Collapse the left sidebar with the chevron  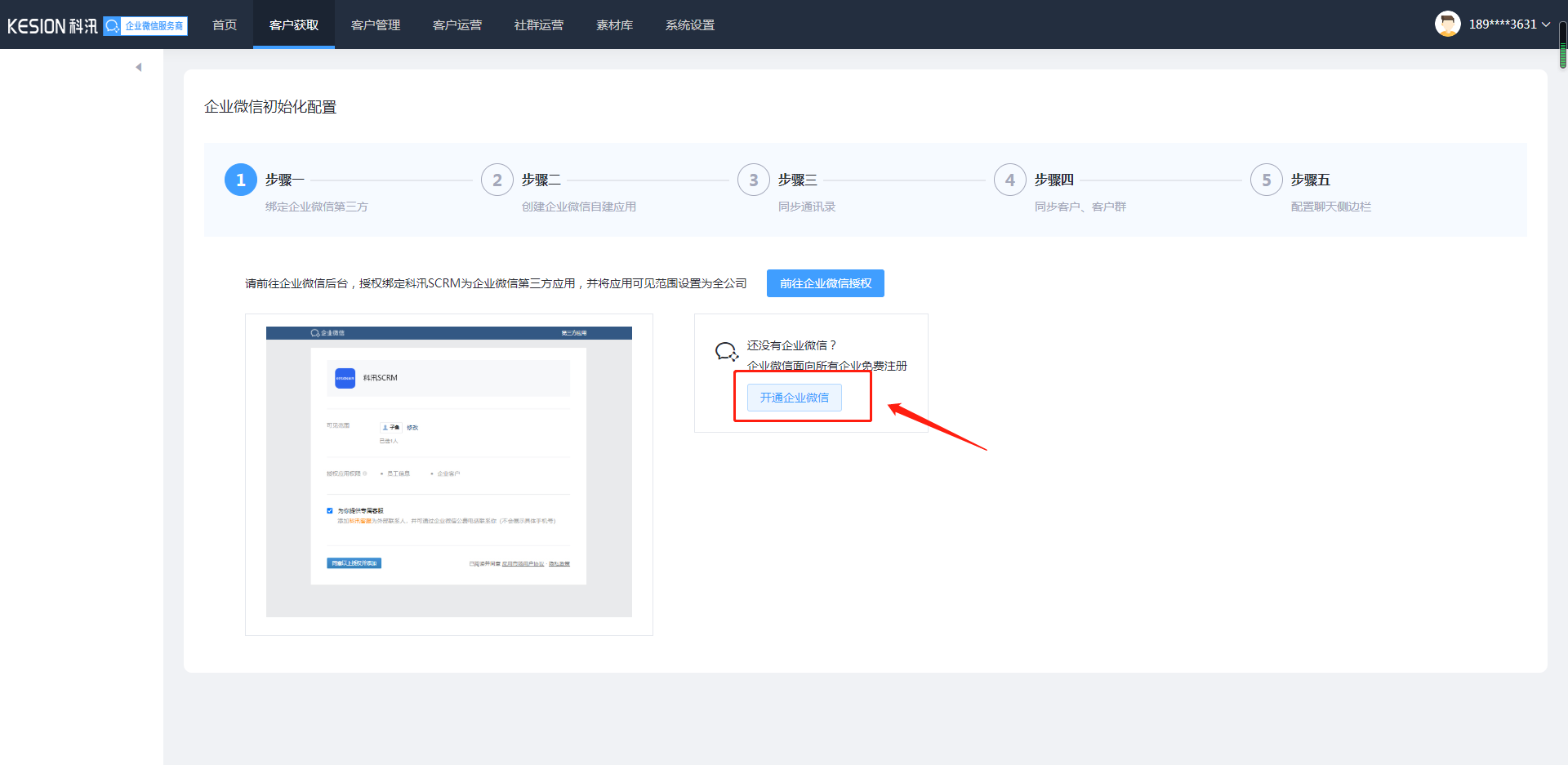pyautogui.click(x=138, y=66)
